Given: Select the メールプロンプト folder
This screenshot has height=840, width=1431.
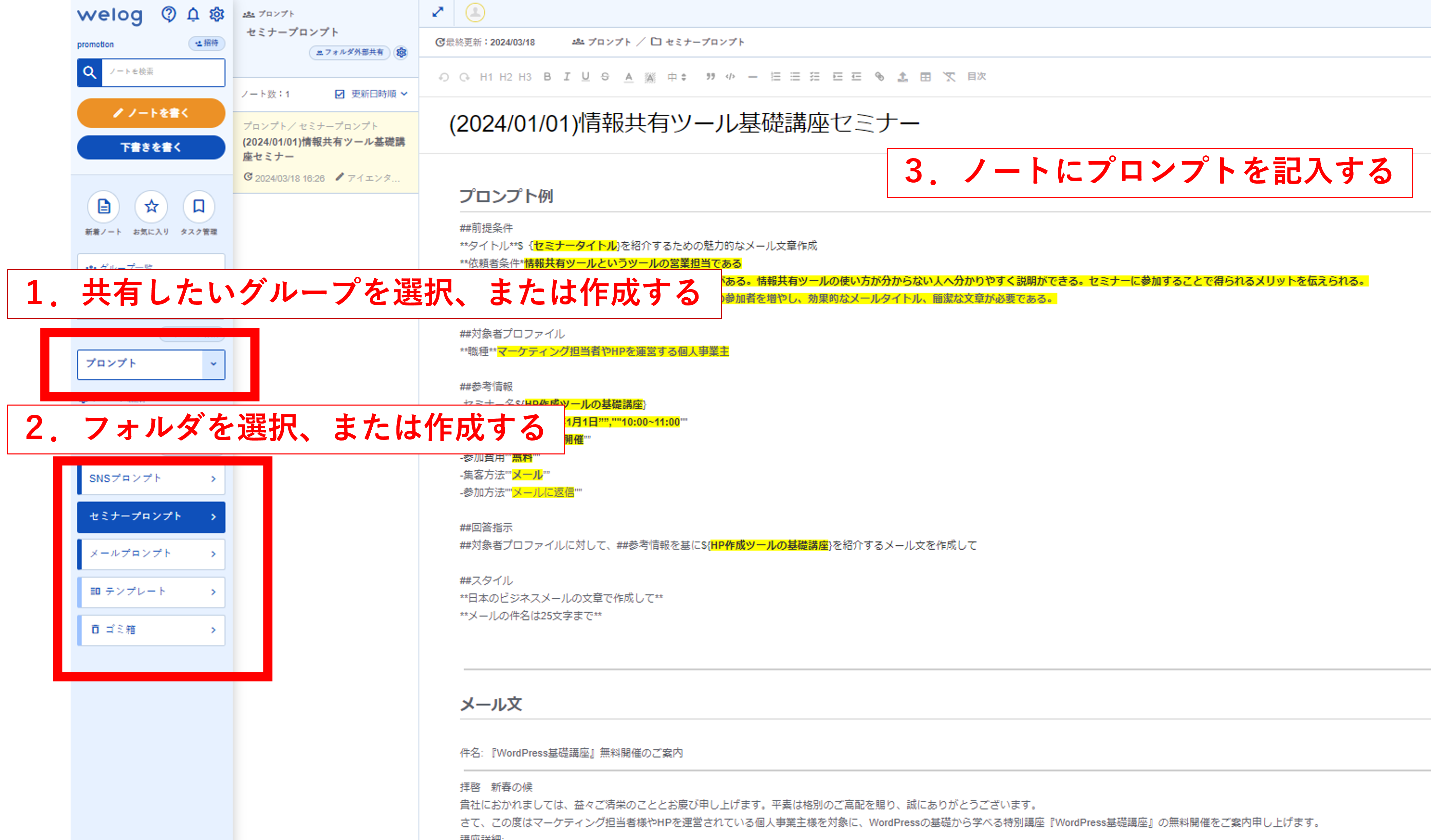Looking at the screenshot, I should (151, 554).
